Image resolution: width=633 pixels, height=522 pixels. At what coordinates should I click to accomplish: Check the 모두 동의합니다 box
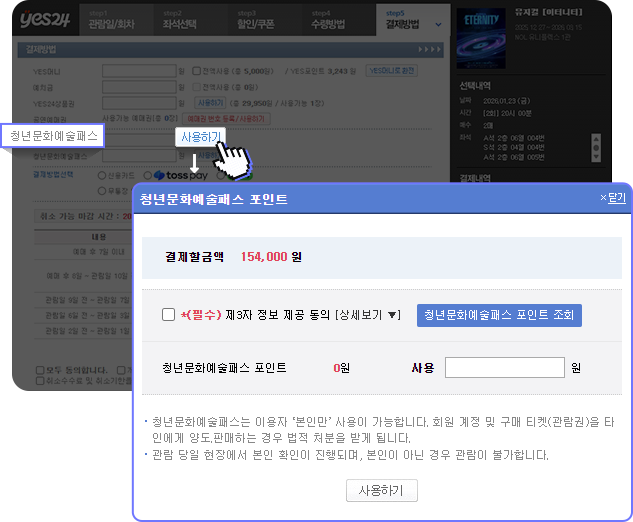coord(40,370)
